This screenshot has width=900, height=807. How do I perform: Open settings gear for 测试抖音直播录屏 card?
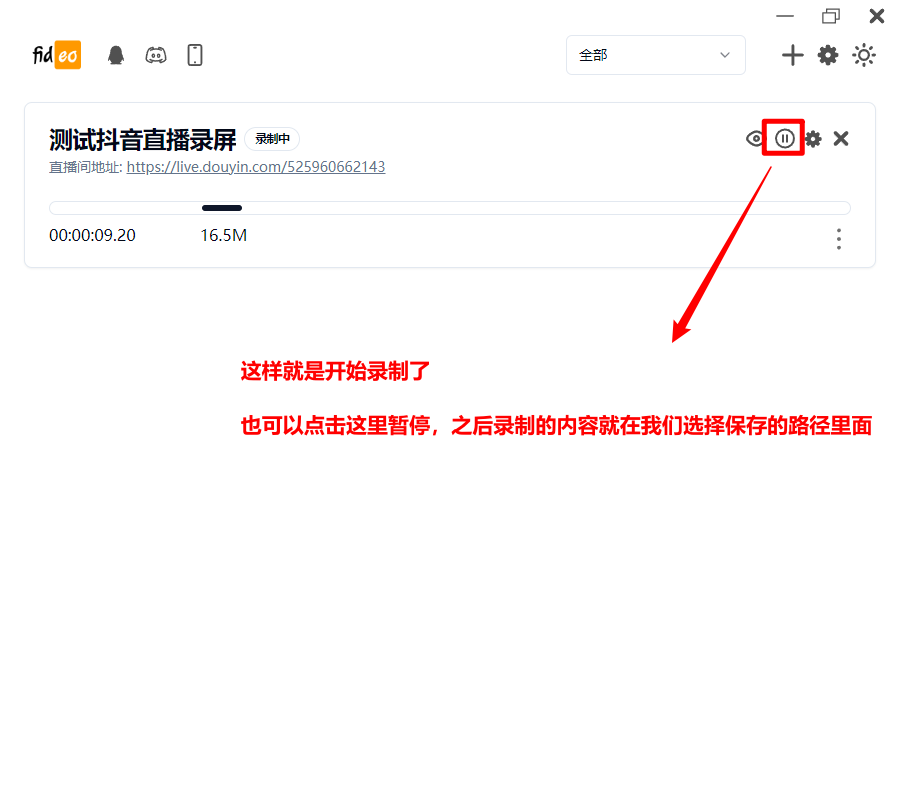point(813,139)
